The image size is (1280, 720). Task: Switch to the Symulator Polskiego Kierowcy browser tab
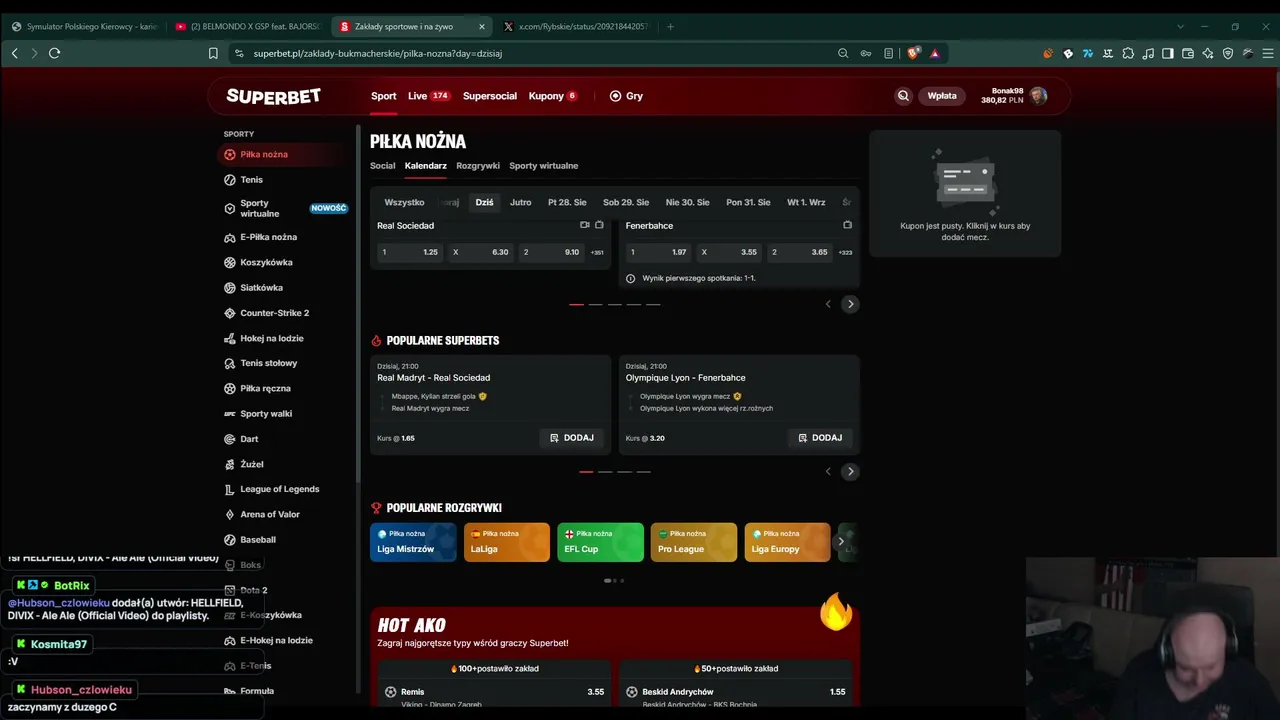(x=84, y=26)
